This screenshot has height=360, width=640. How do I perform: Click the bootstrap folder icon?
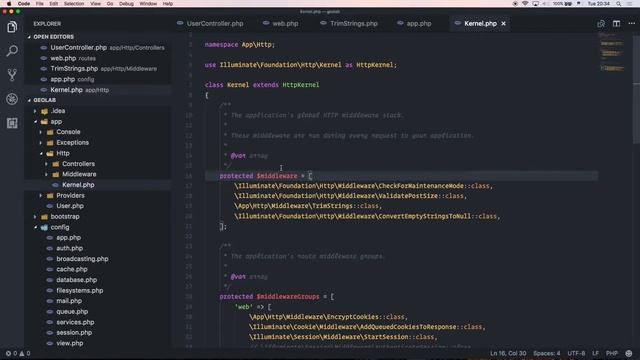click(44, 217)
